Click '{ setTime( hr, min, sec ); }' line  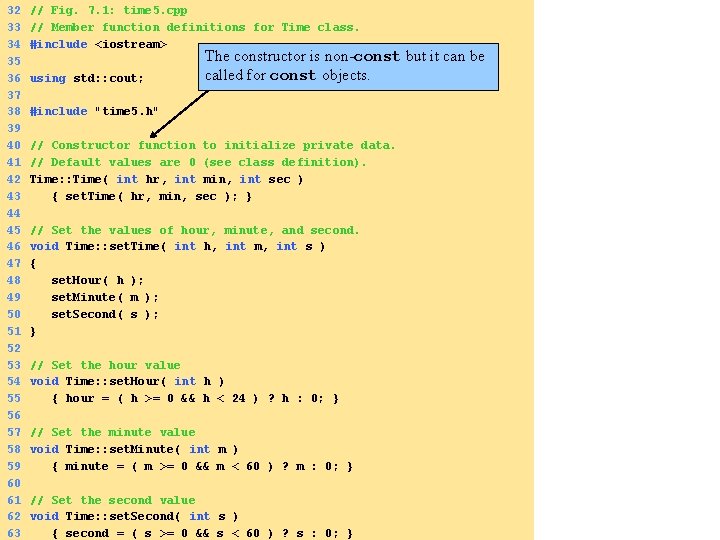[152, 197]
